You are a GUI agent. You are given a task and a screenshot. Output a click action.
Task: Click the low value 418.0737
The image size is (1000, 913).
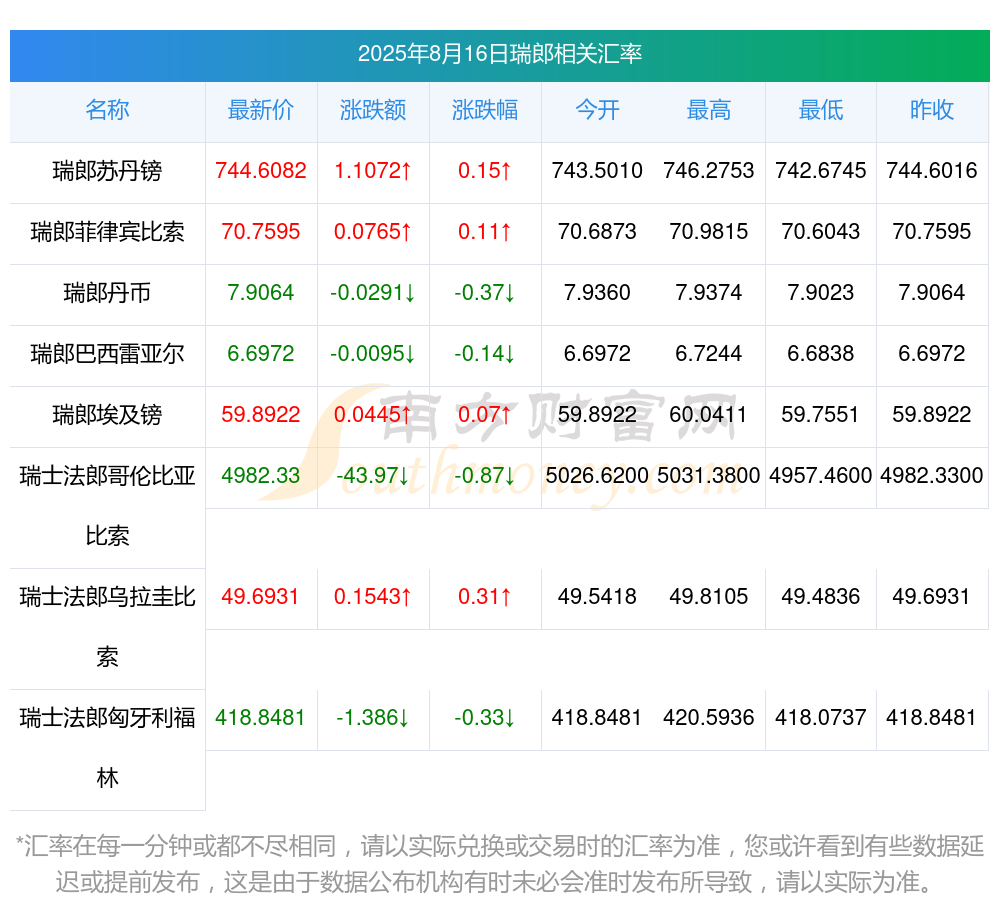coord(821,718)
